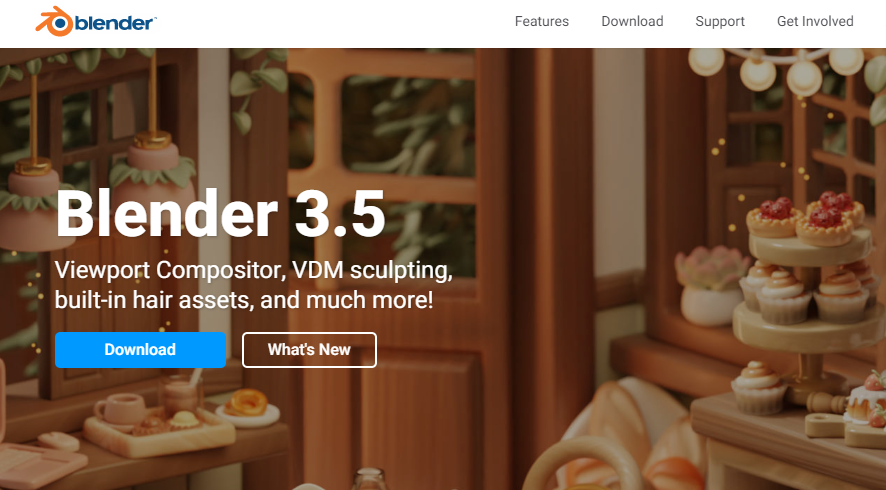The width and height of the screenshot is (886, 490).
Task: Click the orange Blender logo icon
Action: click(55, 21)
